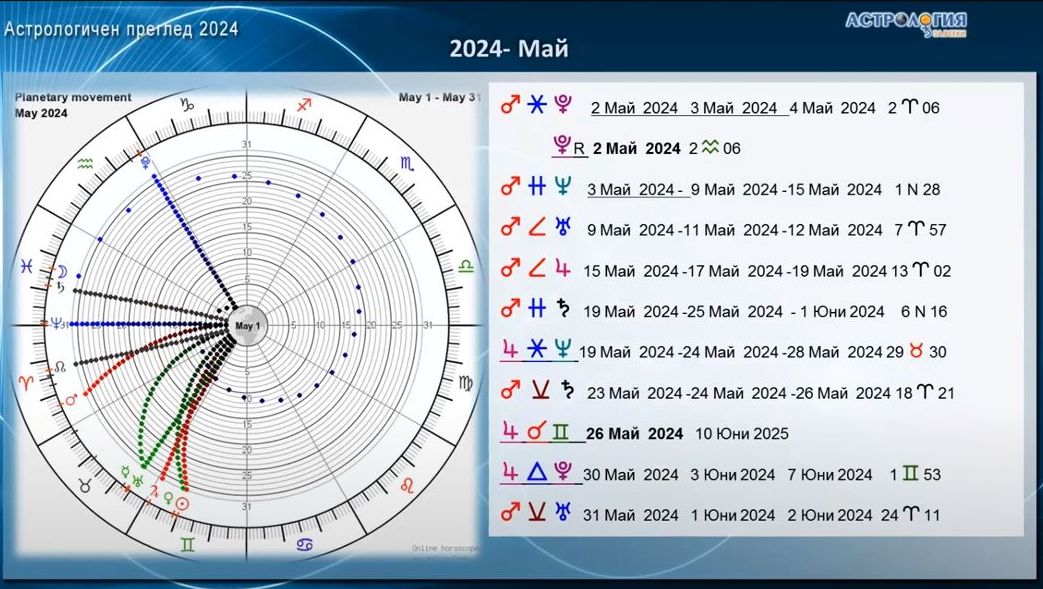
Task: Click the '7 Юни 2024' date text
Action: pyautogui.click(x=829, y=475)
